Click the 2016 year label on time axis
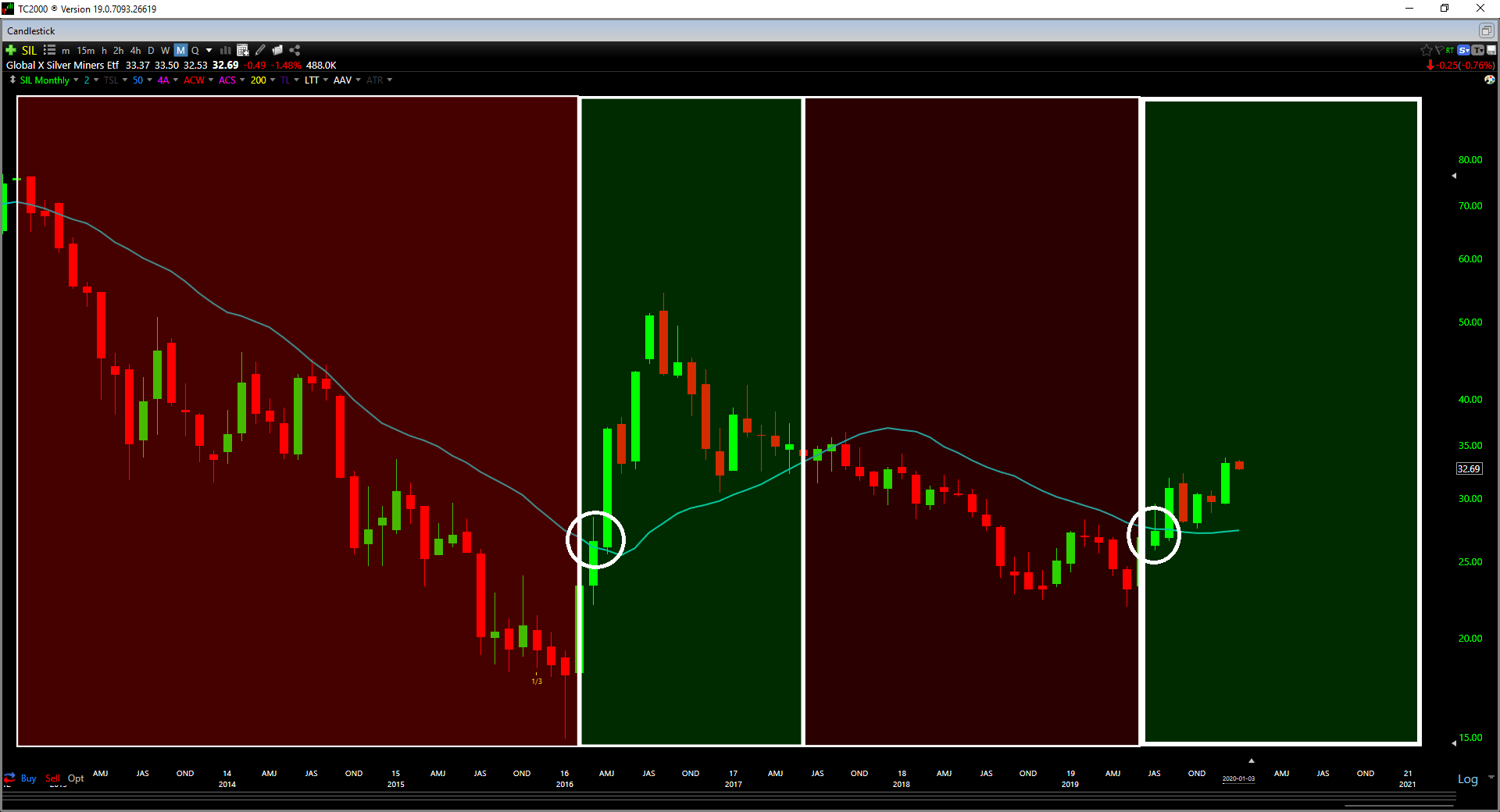Screen dimensions: 1500x812 [564, 784]
